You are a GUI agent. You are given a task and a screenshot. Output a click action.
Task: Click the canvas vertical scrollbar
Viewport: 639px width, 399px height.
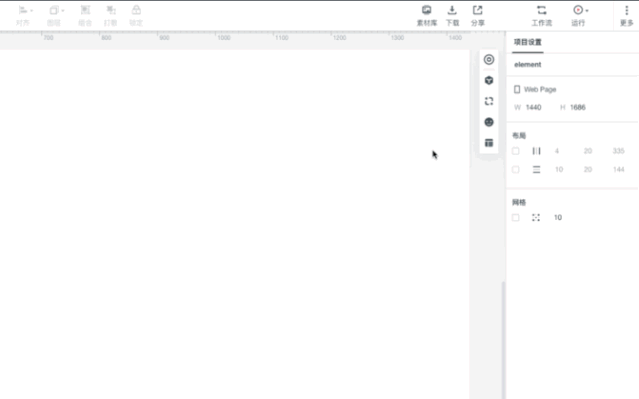point(503,340)
